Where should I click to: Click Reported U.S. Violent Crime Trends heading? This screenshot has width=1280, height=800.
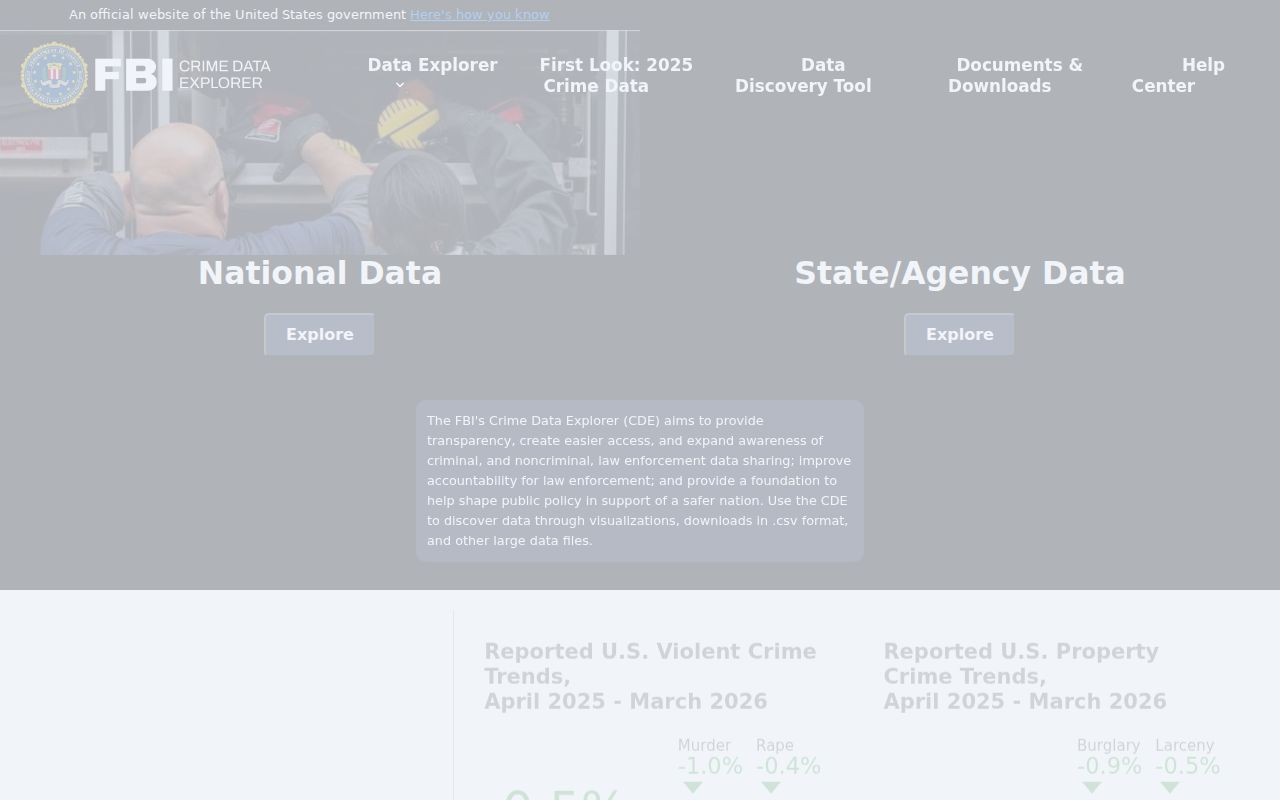650,676
